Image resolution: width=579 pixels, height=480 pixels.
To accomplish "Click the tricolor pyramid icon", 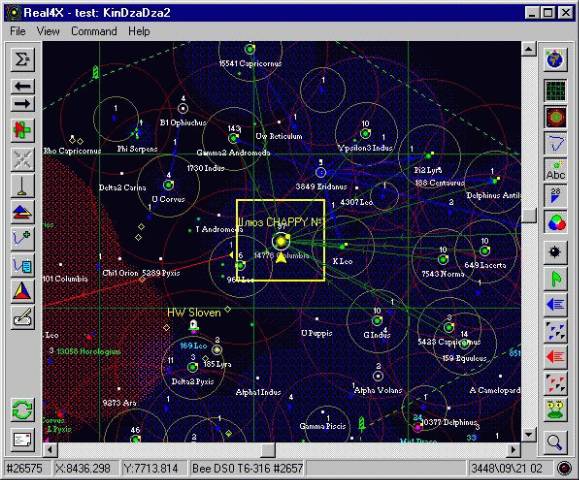I will pyautogui.click(x=23, y=291).
